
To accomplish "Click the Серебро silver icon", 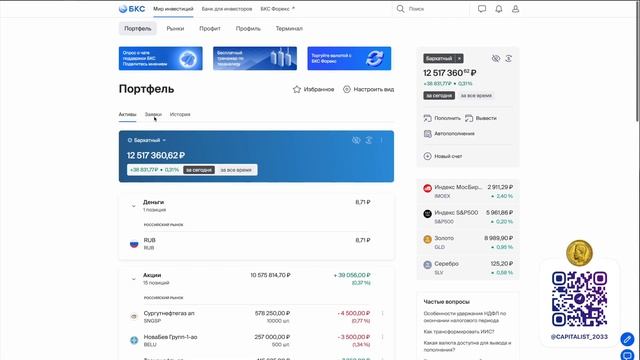I will click(x=427, y=264).
